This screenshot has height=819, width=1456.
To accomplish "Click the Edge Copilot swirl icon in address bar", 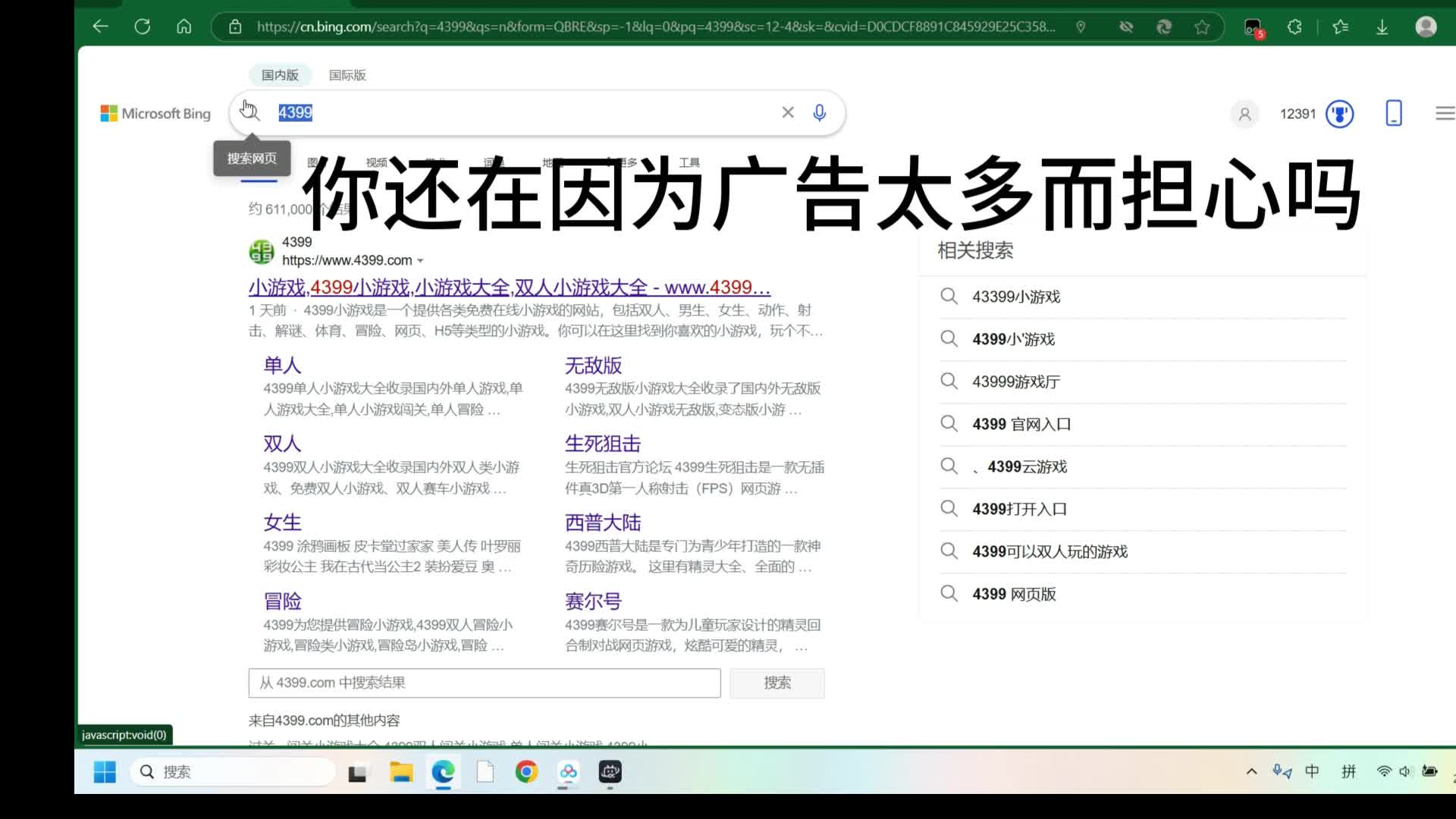I will (1164, 27).
